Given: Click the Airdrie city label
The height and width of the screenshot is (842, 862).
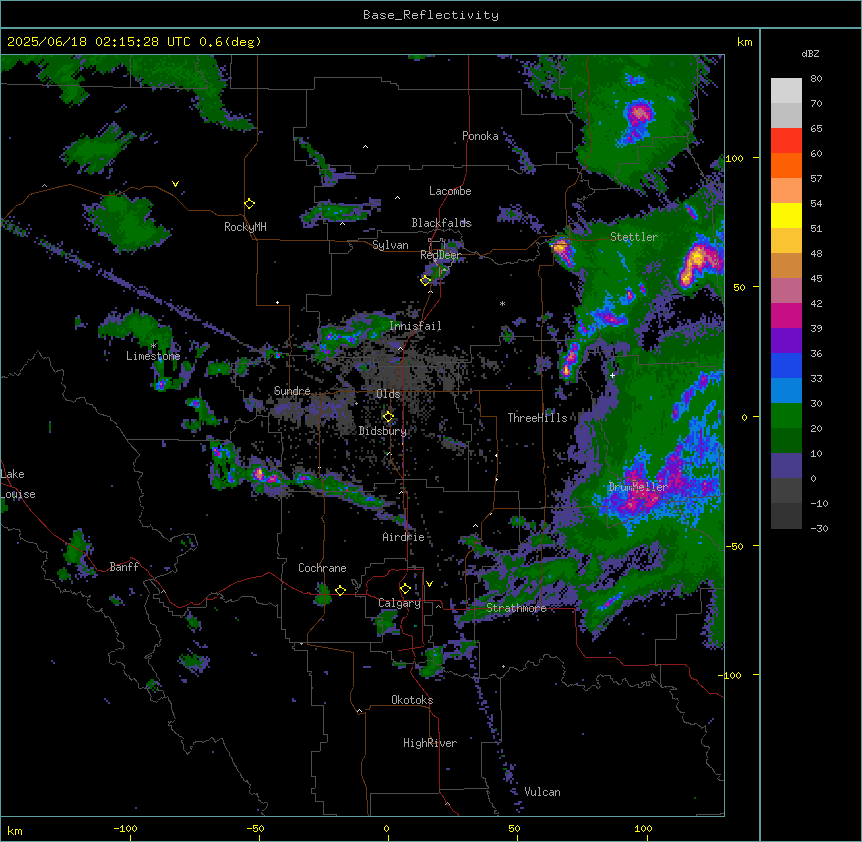Looking at the screenshot, I should click(x=403, y=537).
